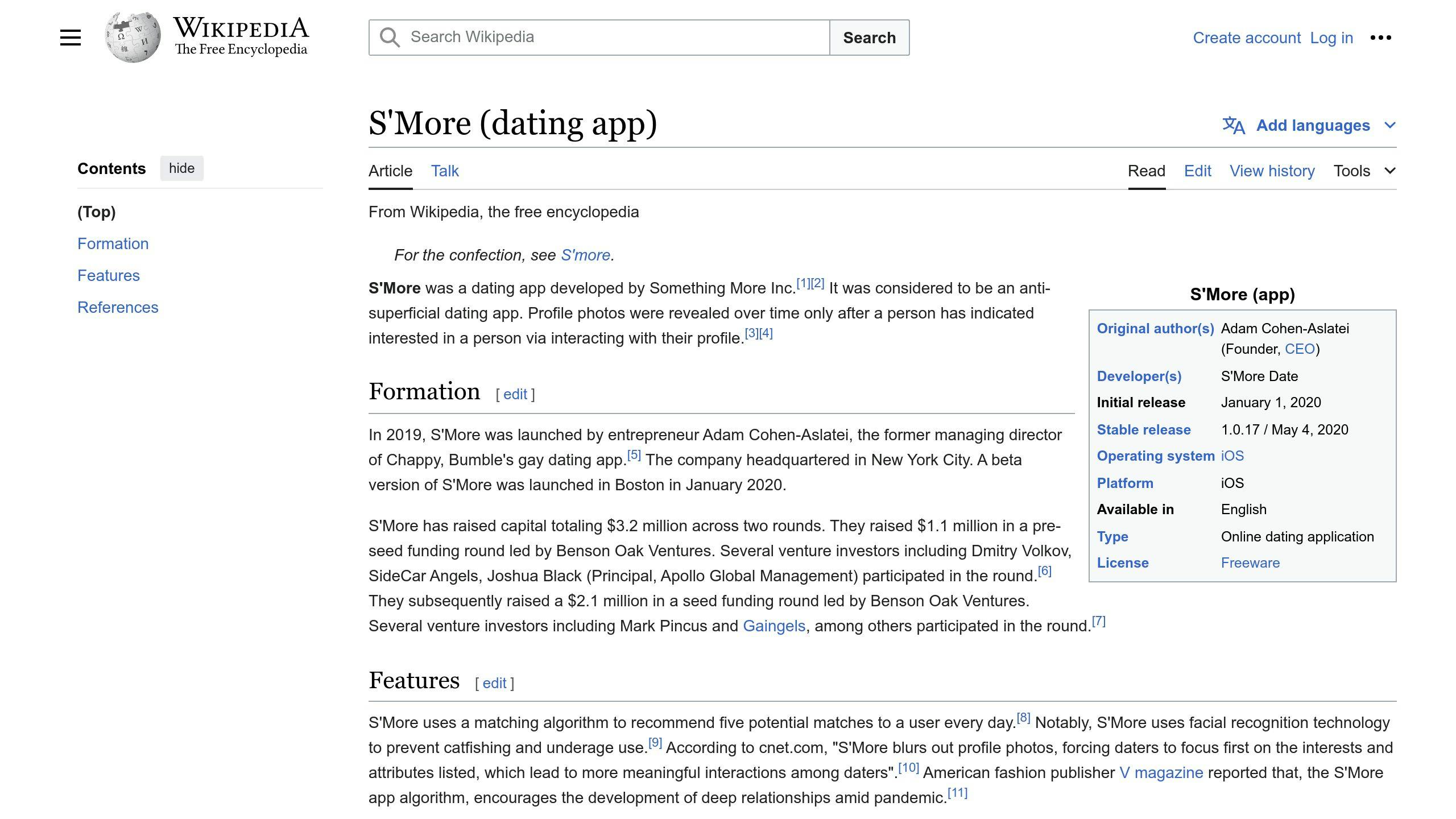1456x819 pixels.
Task: Click the Type infobox link
Action: point(1112,536)
